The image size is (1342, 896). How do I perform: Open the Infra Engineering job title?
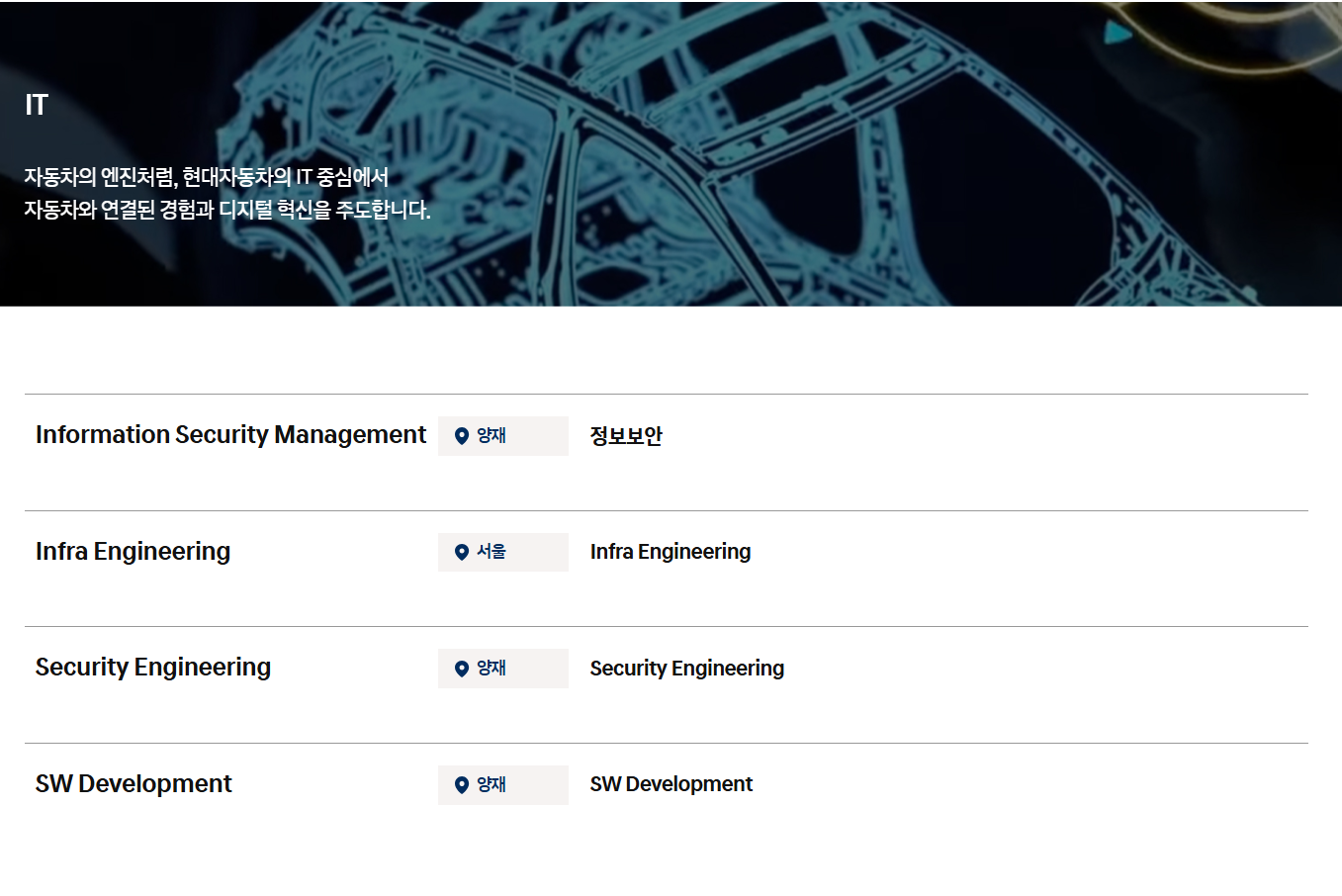(133, 552)
